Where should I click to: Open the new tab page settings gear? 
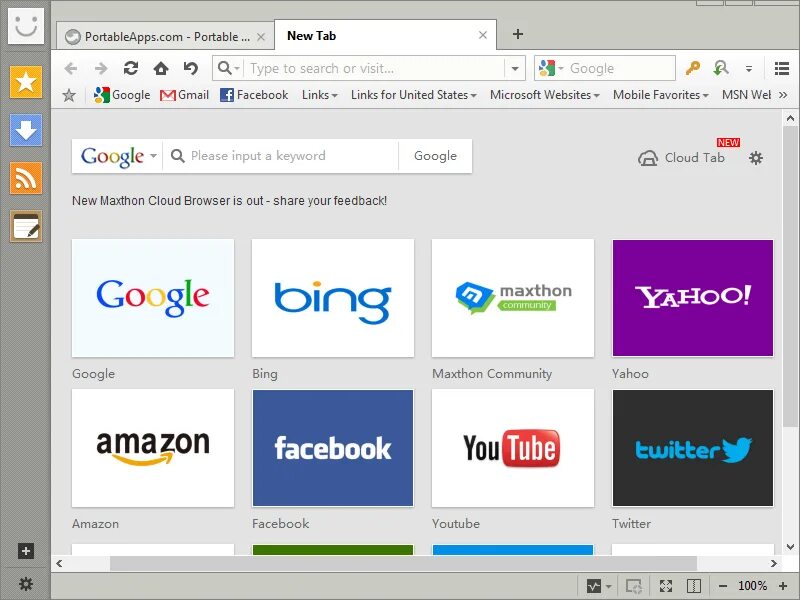[756, 158]
